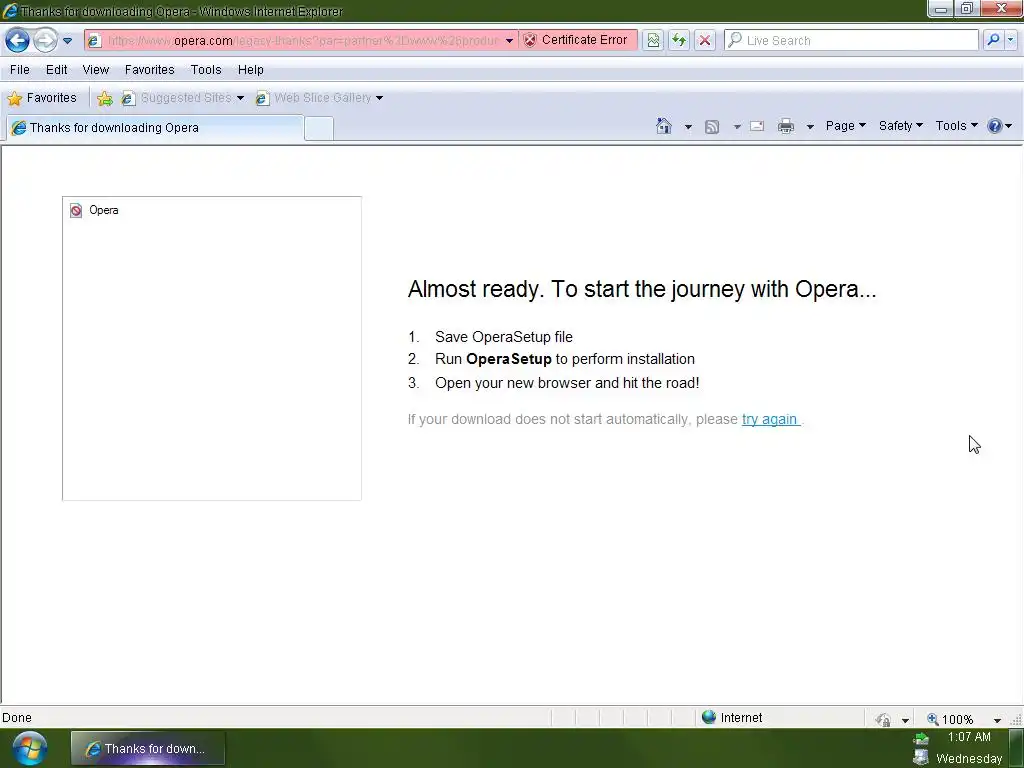Click the Home icon

coord(664,126)
